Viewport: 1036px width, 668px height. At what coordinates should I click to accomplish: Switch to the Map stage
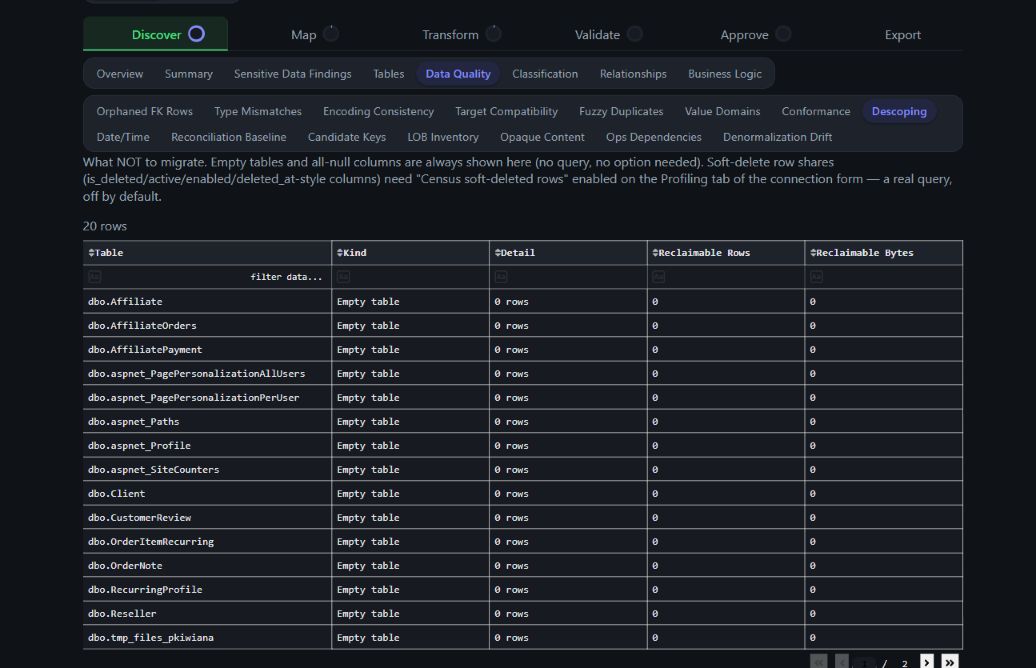point(303,35)
